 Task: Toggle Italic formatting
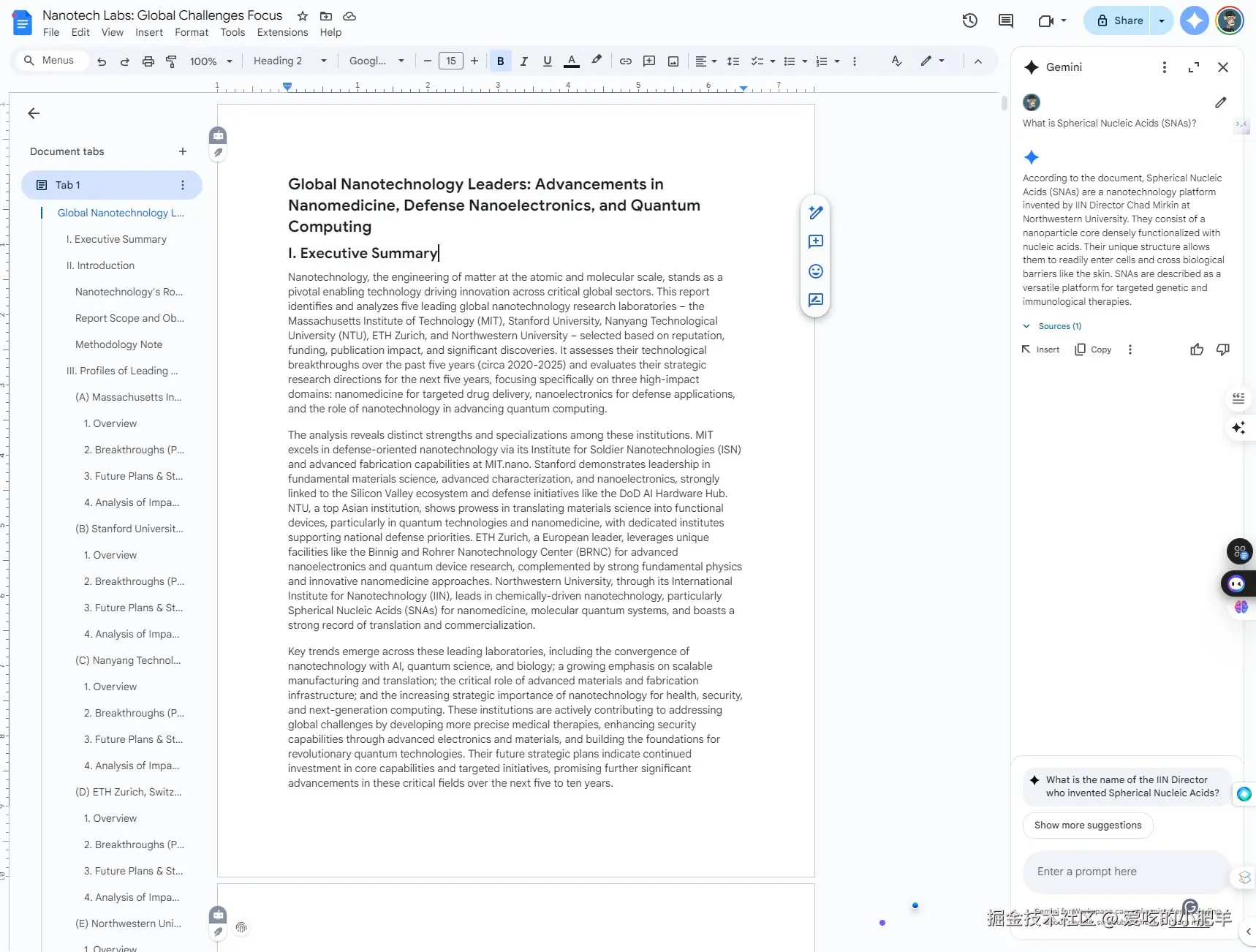tap(524, 61)
